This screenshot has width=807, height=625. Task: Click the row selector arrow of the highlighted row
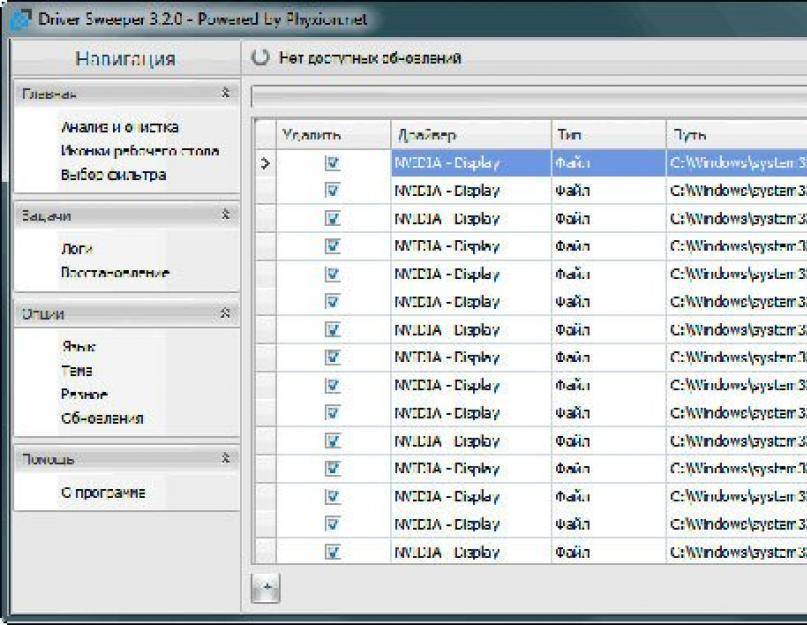[266, 163]
